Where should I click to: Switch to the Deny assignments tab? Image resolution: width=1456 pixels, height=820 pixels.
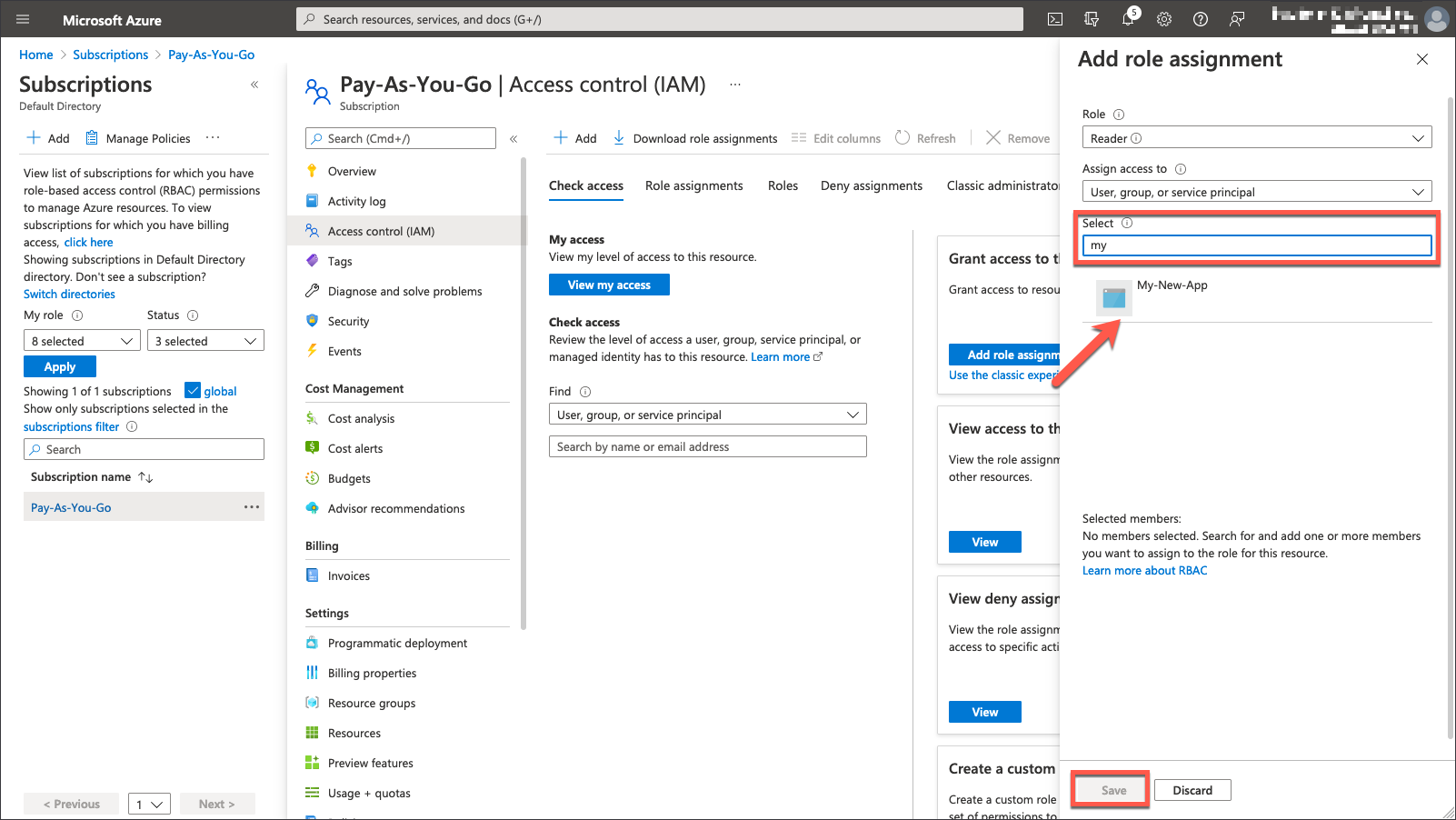click(872, 185)
